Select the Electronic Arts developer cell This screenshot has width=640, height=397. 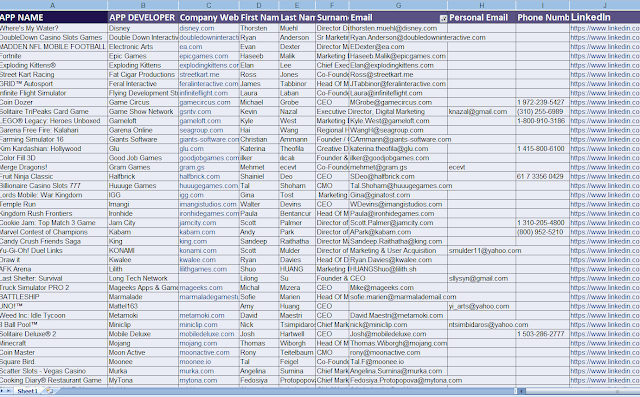(x=143, y=47)
